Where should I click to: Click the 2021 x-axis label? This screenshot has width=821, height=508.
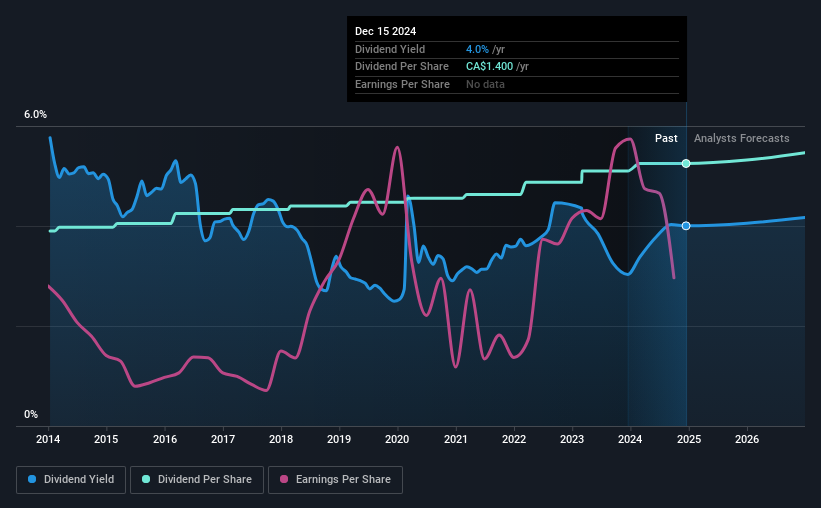[x=456, y=439]
